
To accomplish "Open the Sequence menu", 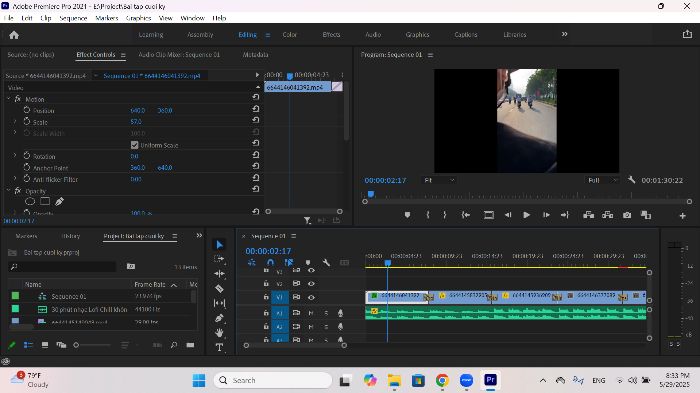I will pos(73,18).
